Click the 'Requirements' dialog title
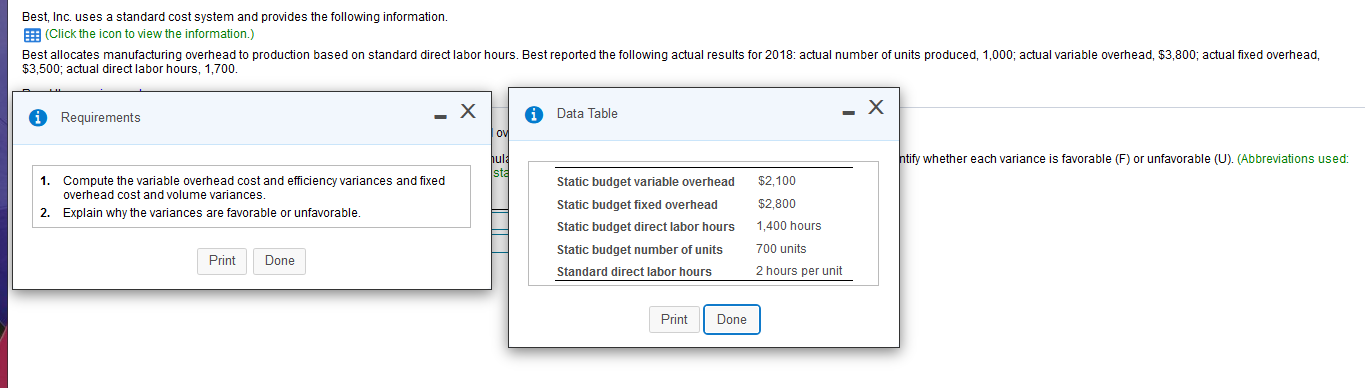The height and width of the screenshot is (388, 1366). 101,118
